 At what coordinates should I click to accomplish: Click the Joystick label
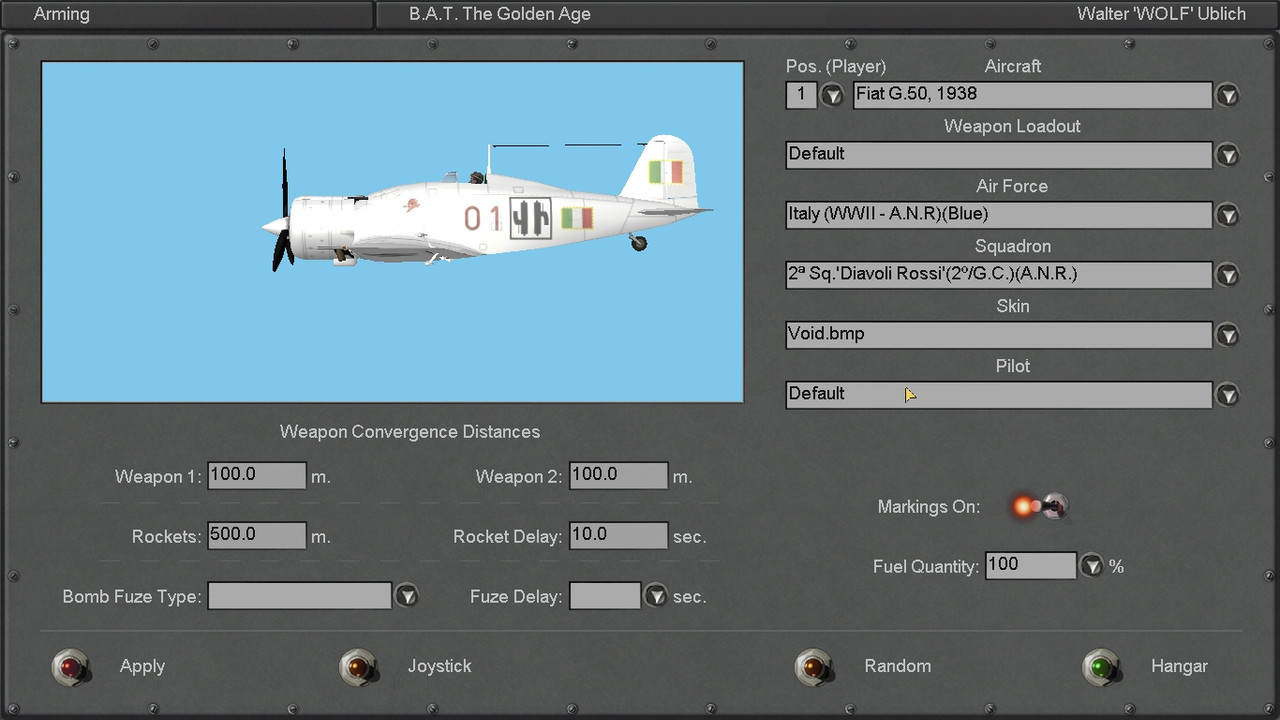tap(439, 666)
